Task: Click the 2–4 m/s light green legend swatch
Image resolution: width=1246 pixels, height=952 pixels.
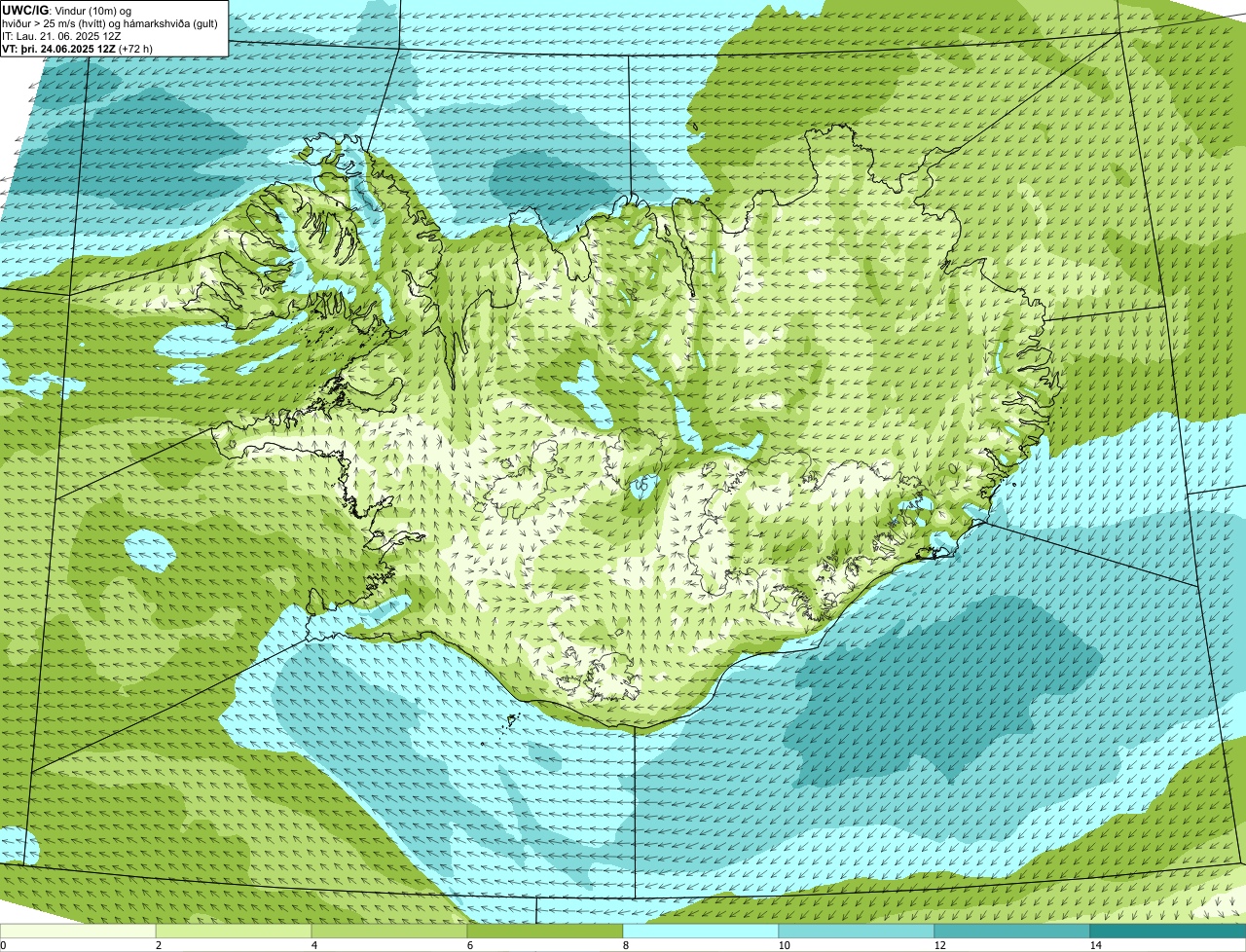Action: pos(234,932)
